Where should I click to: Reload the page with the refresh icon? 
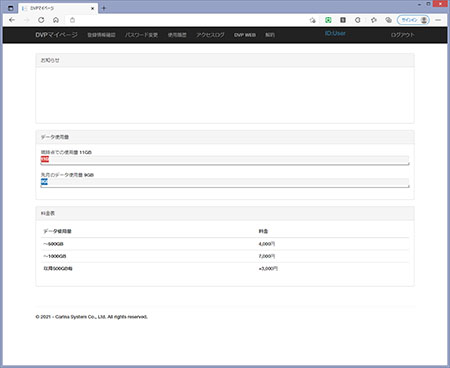pos(41,20)
